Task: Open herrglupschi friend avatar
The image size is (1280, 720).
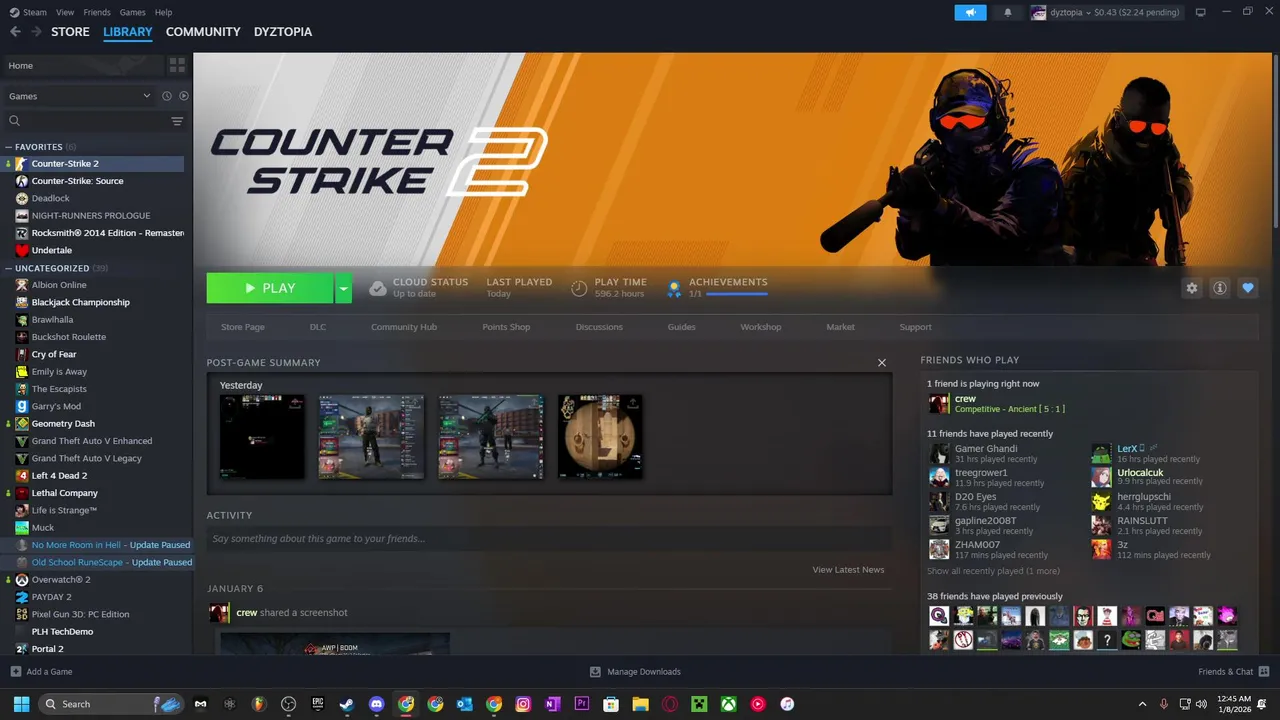Action: (x=1101, y=501)
